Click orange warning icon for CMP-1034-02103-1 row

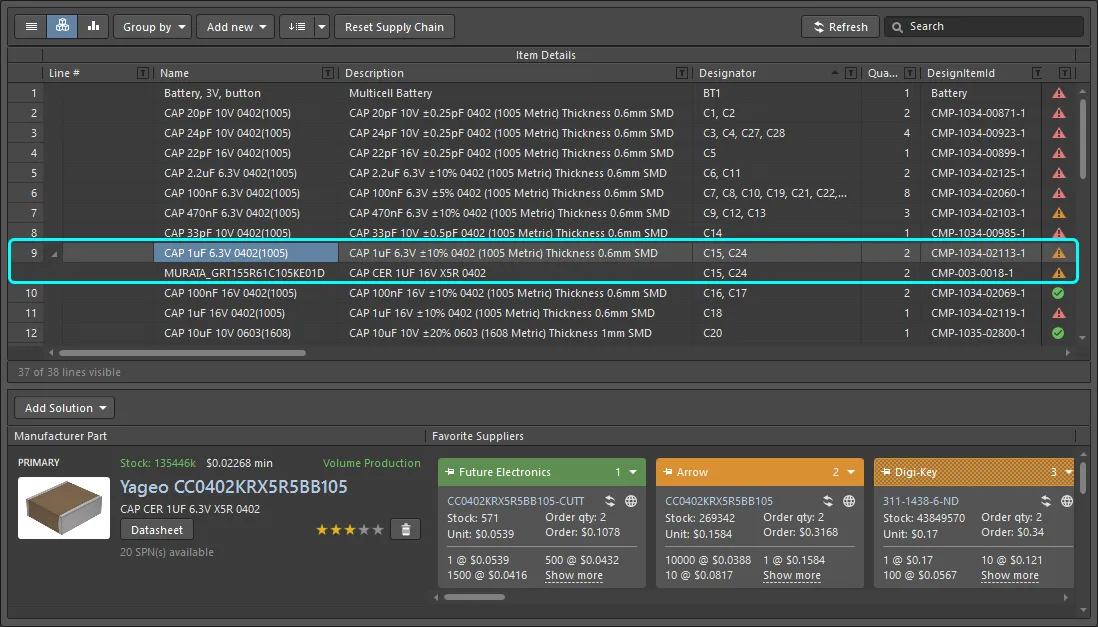click(x=1058, y=213)
